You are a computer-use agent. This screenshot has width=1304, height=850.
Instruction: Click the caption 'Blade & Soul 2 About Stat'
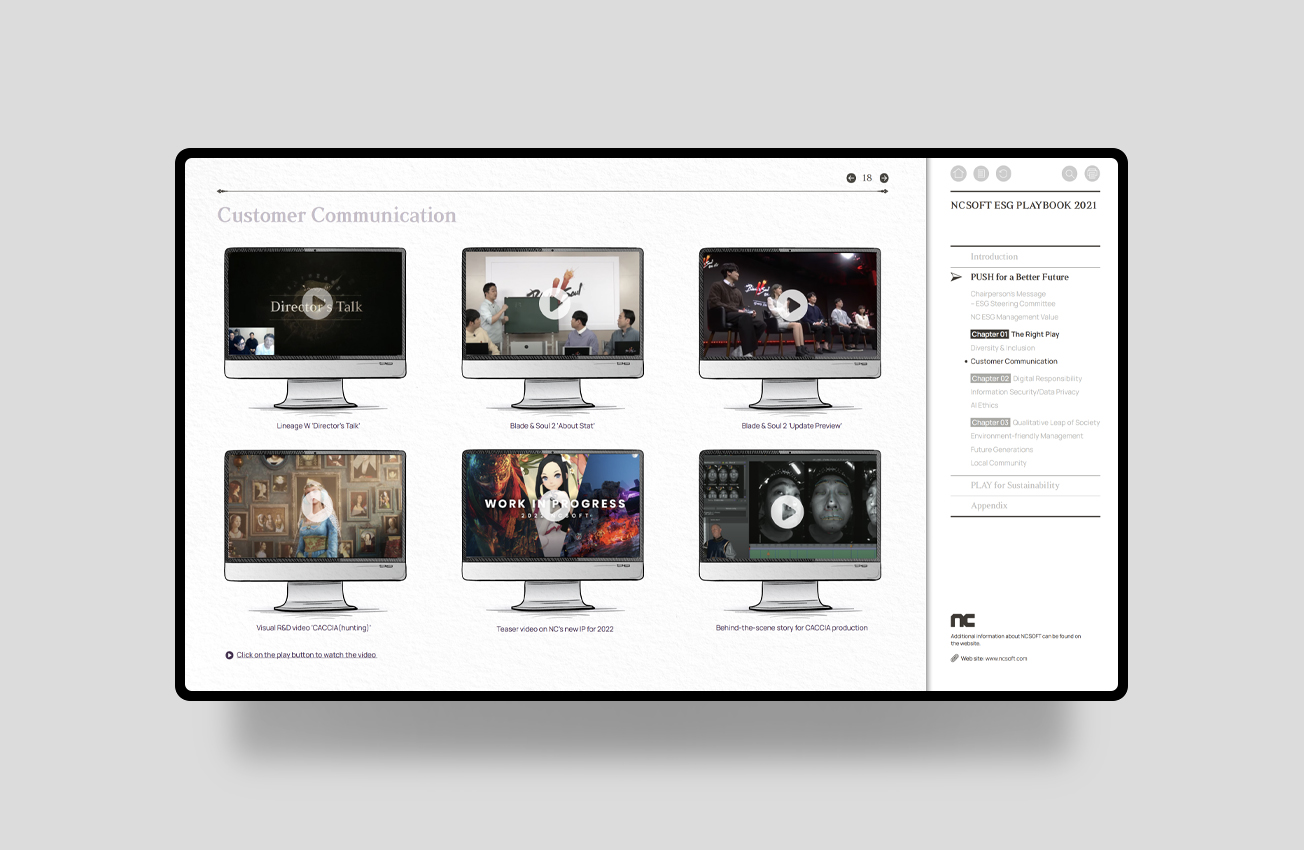(552, 426)
